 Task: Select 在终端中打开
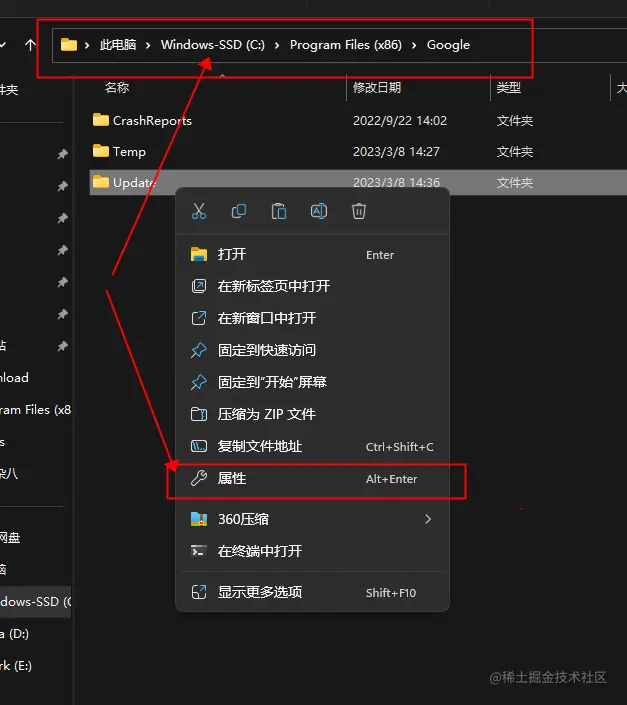point(312,551)
